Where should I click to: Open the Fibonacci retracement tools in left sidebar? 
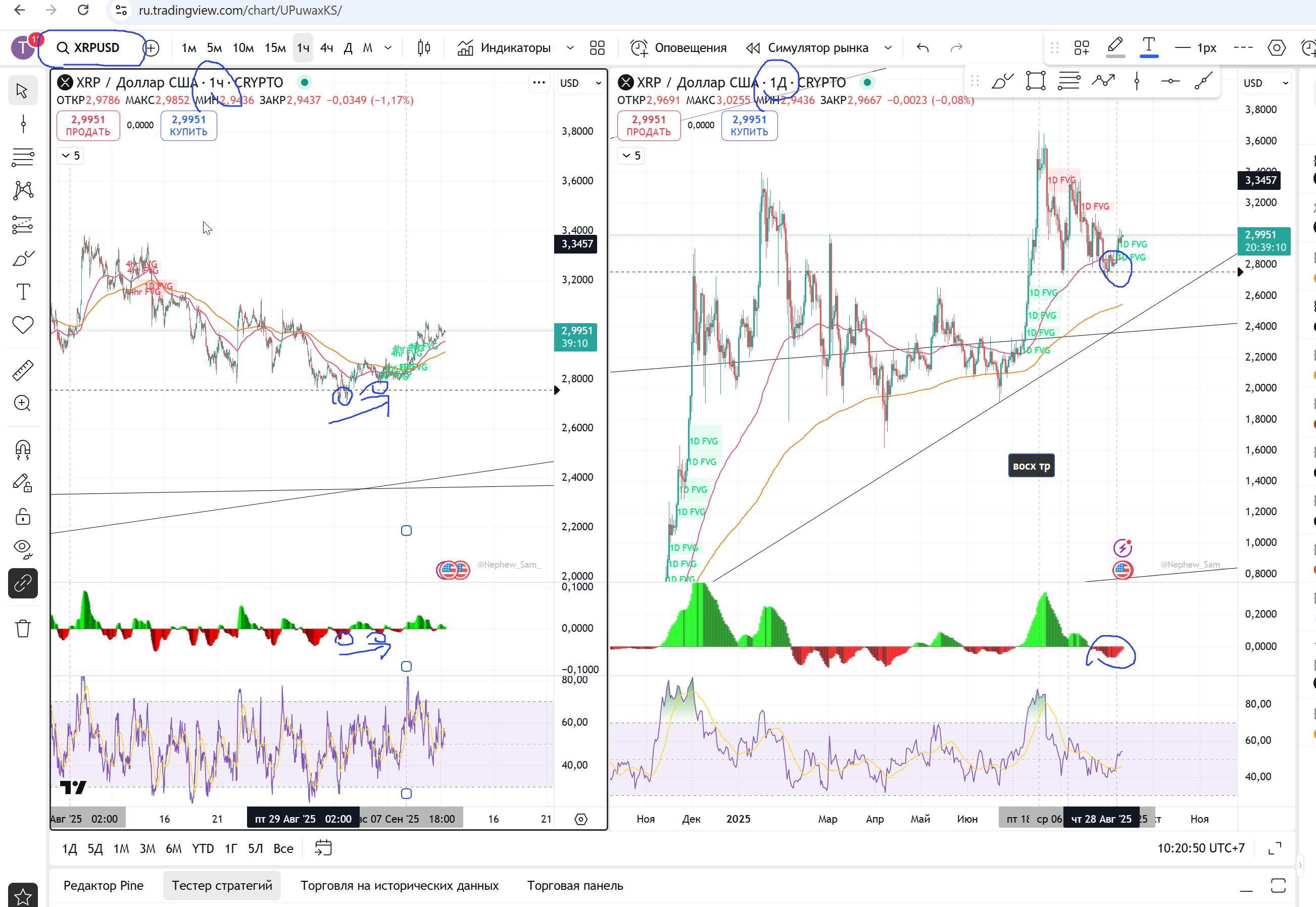point(23,157)
